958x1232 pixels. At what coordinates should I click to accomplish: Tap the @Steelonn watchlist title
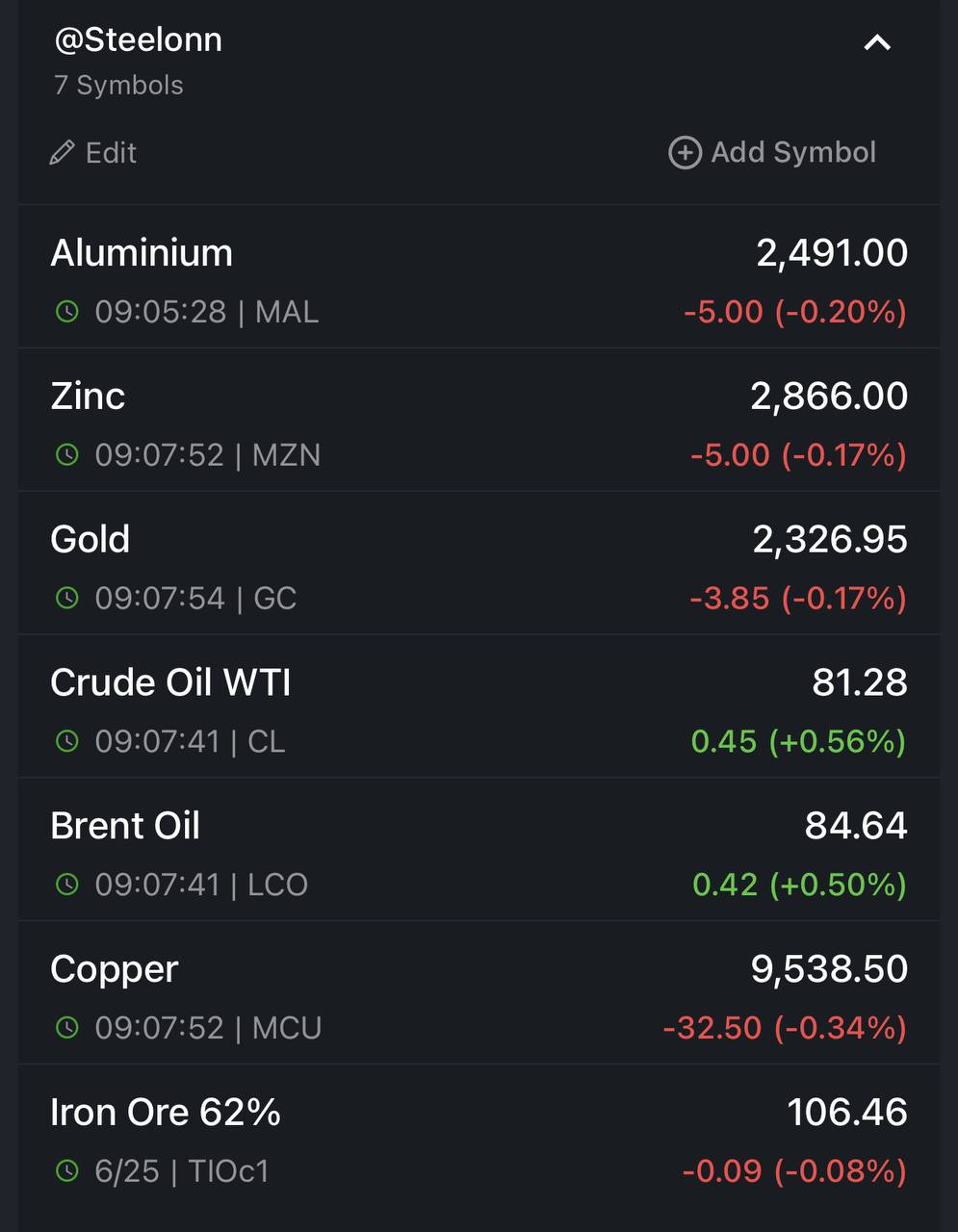[138, 39]
